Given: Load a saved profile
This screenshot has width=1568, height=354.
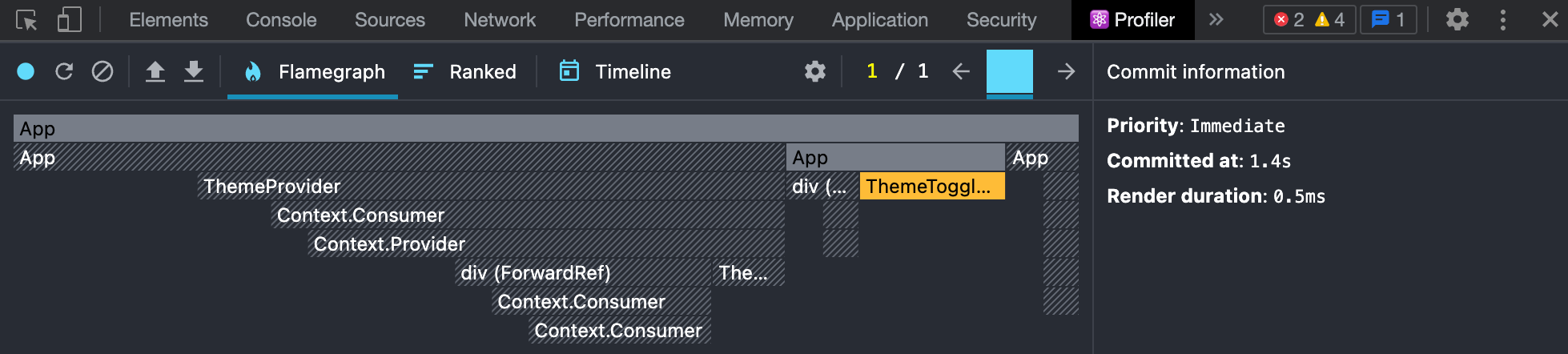Looking at the screenshot, I should pos(155,72).
